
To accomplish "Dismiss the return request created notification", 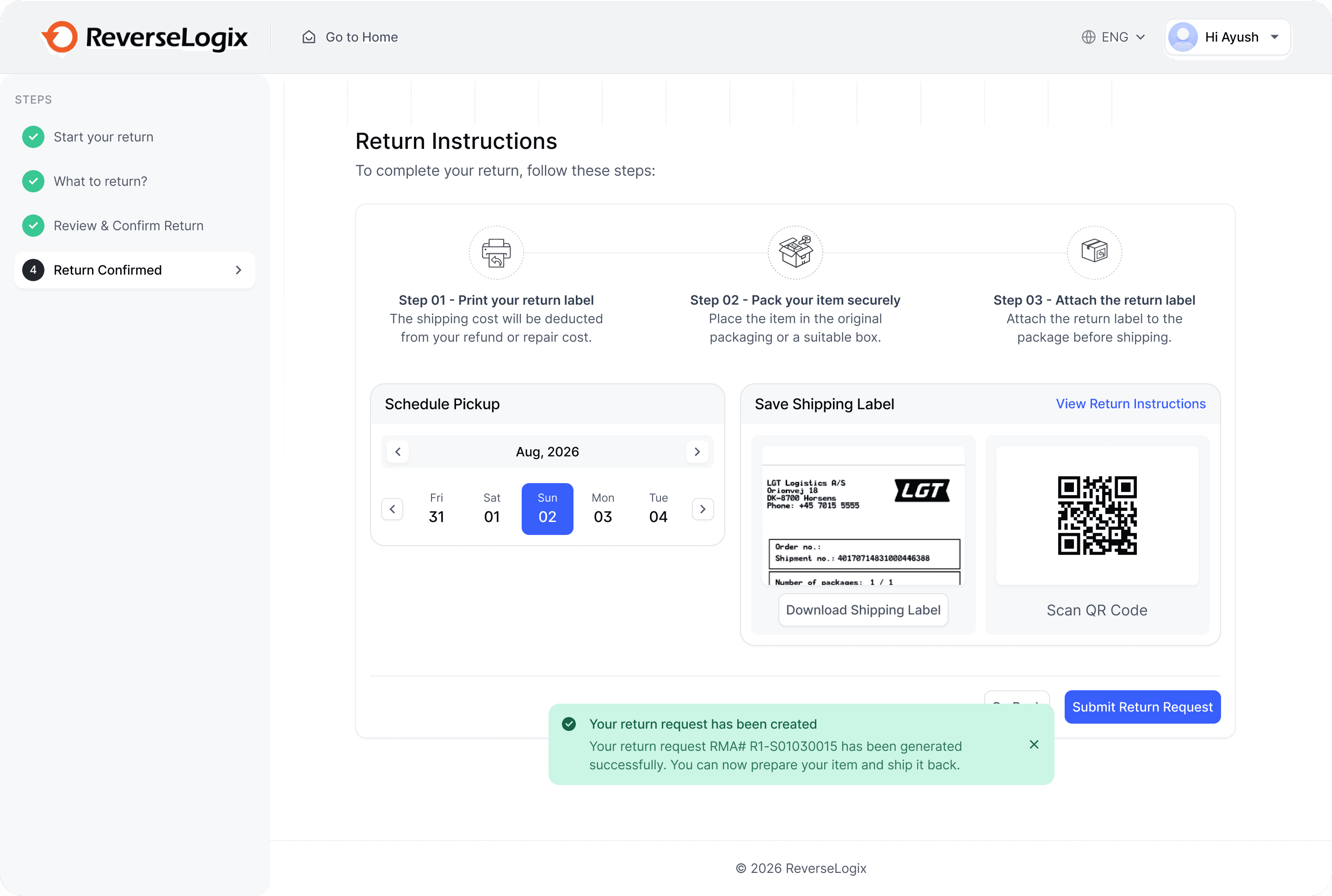I will tap(1034, 744).
